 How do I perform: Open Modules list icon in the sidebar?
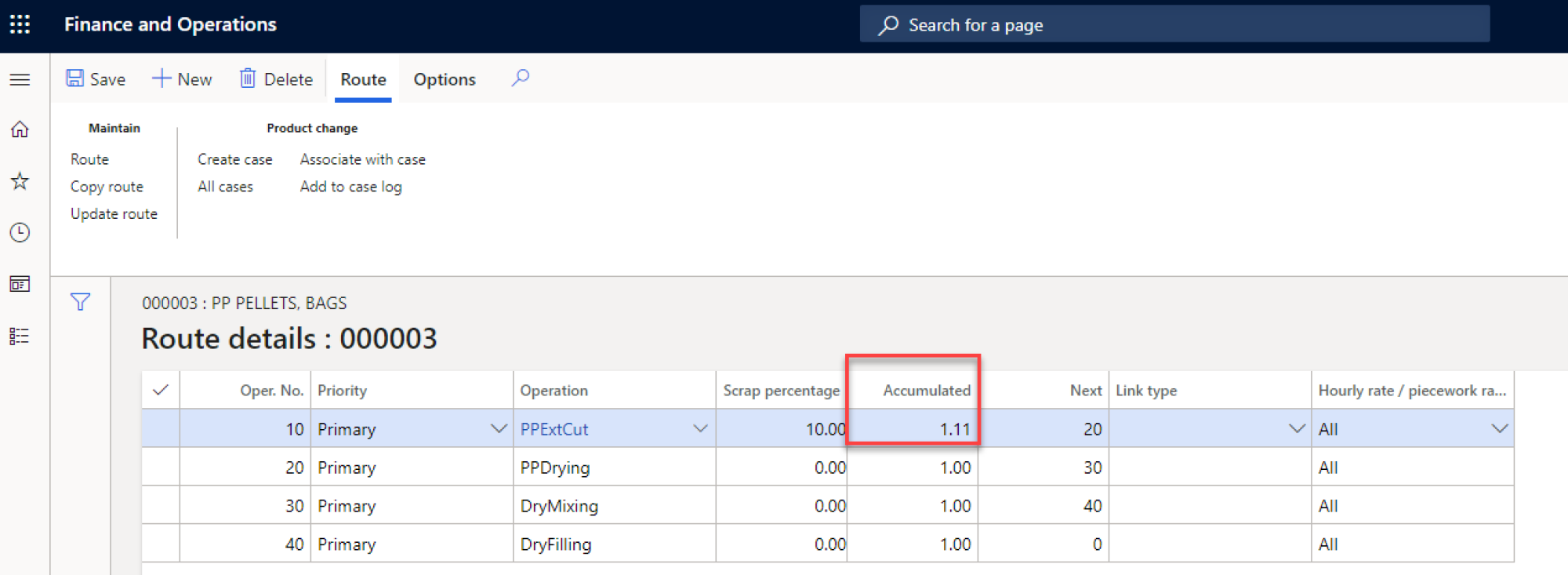pos(20,336)
